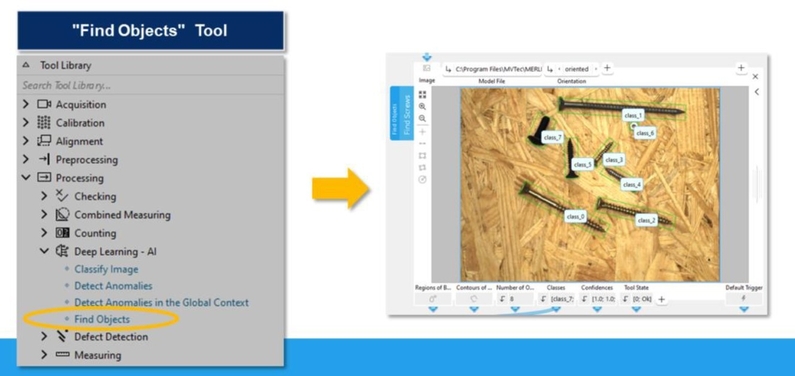Click the Default Trigger lightning icon
The height and width of the screenshot is (376, 795).
pyautogui.click(x=743, y=299)
